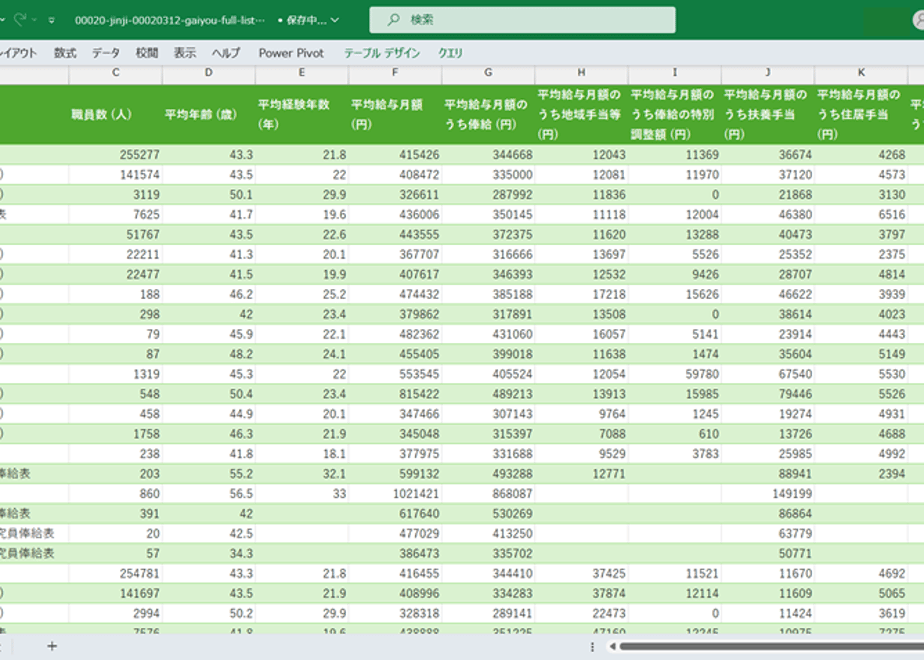The width and height of the screenshot is (924, 660).
Task: Select column D header
Action: [209, 72]
